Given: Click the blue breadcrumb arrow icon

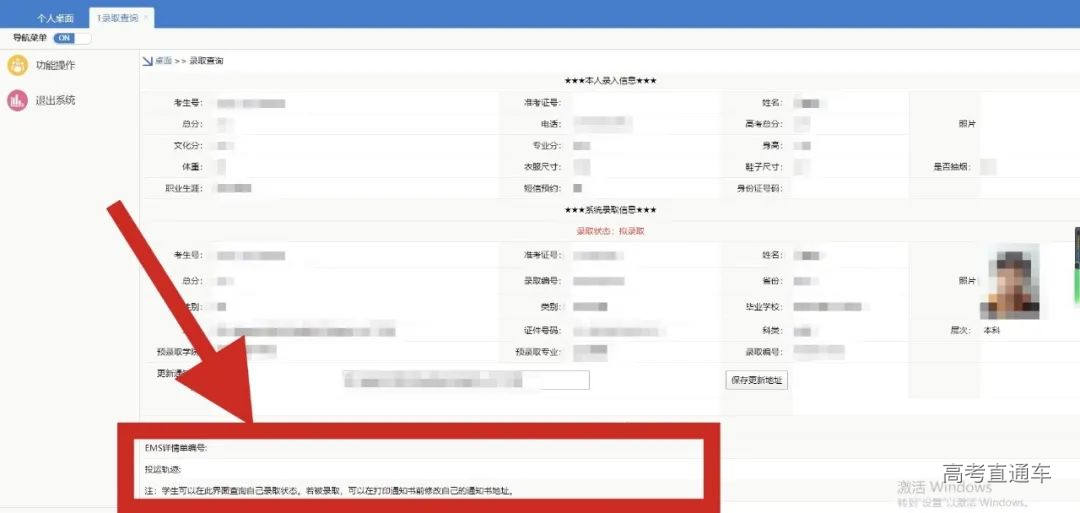Looking at the screenshot, I should [x=147, y=61].
